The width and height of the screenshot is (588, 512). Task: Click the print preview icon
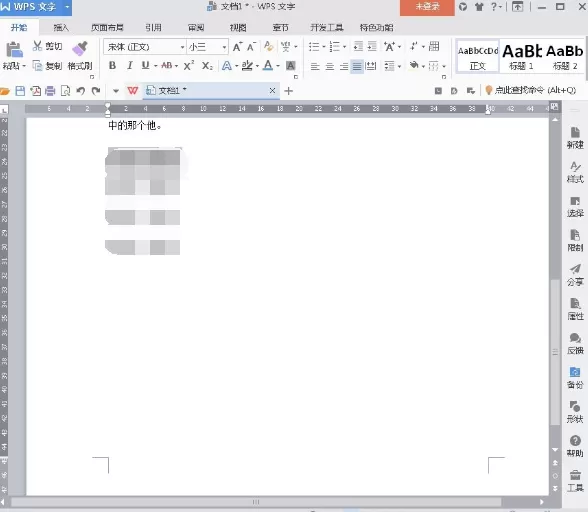pyautogui.click(x=66, y=91)
